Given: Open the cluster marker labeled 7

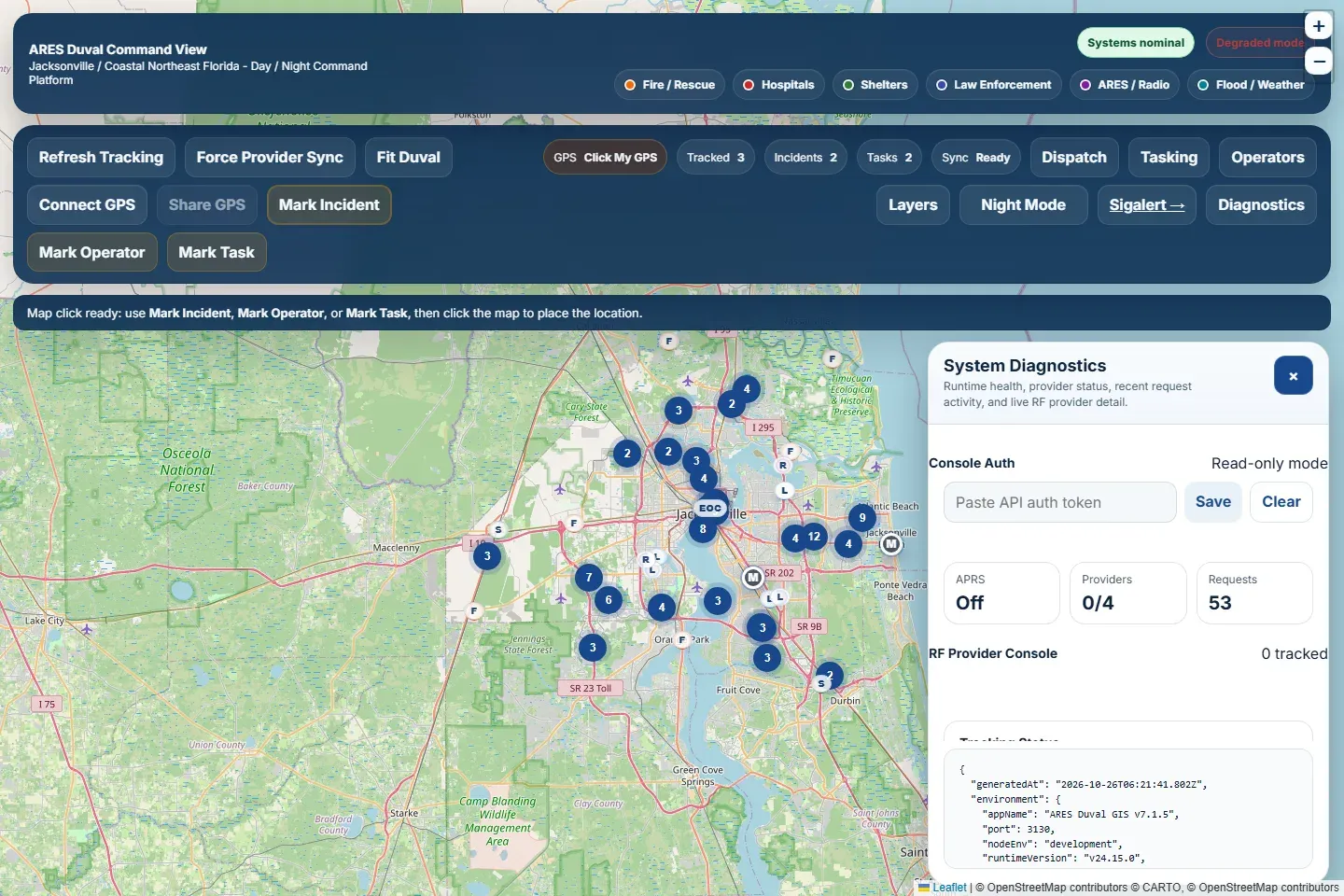Looking at the screenshot, I should coord(588,578).
